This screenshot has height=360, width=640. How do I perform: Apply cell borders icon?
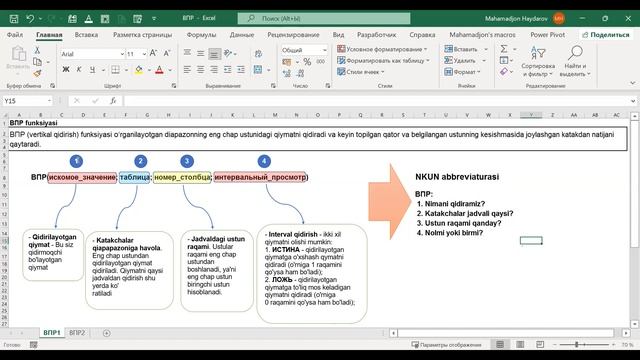pos(116,70)
